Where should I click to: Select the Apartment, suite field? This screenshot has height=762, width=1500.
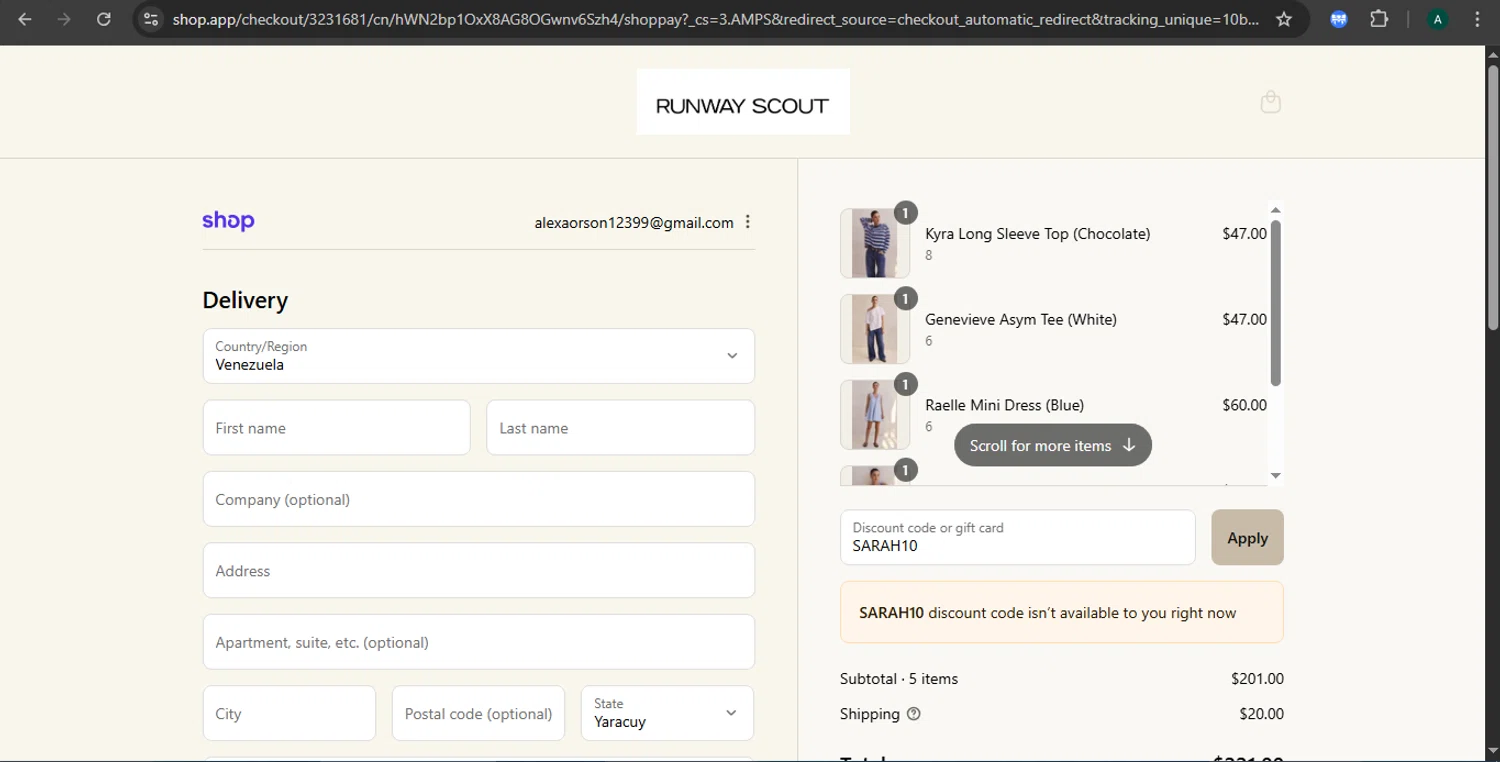pos(479,642)
